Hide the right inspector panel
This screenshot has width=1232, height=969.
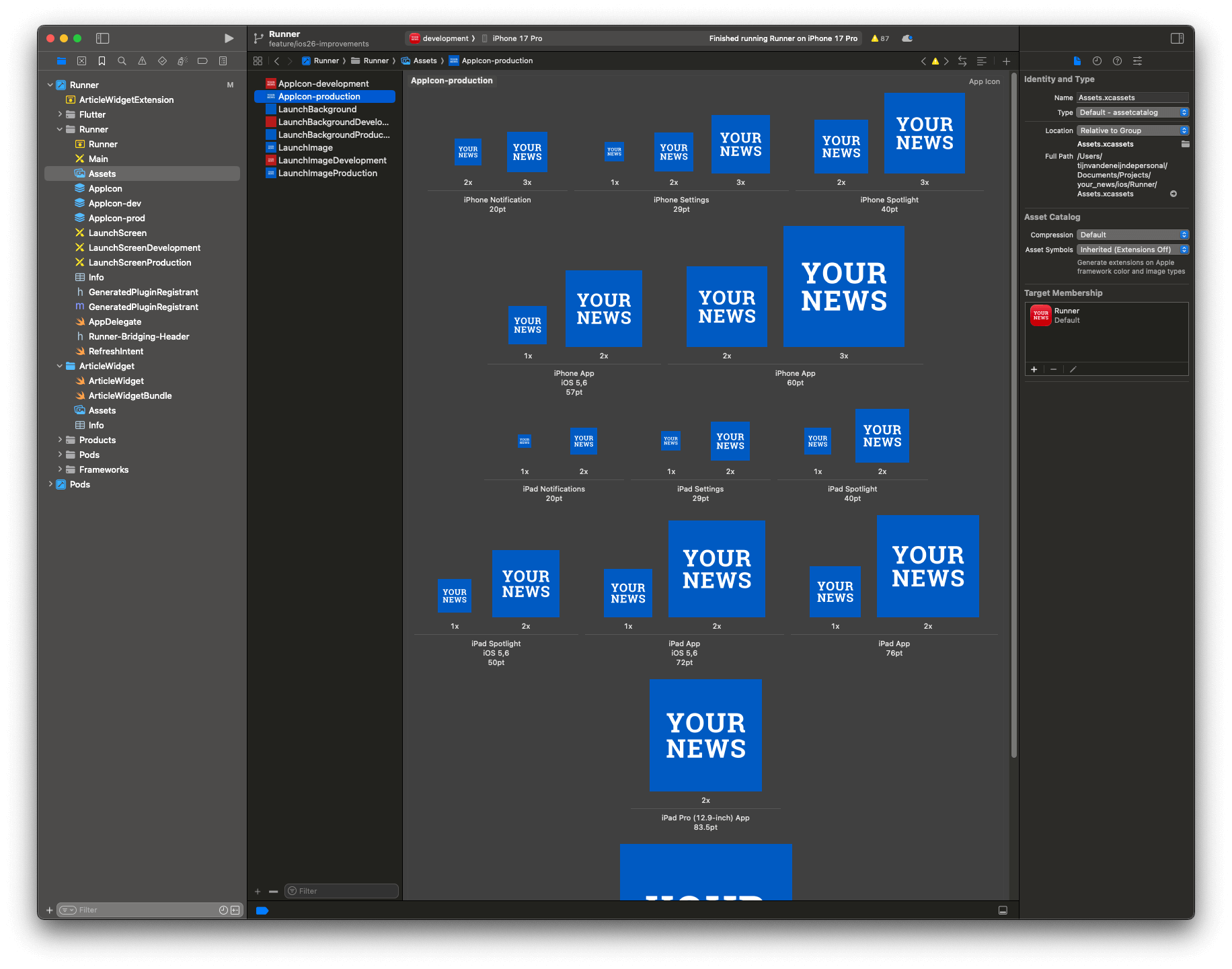(1177, 38)
